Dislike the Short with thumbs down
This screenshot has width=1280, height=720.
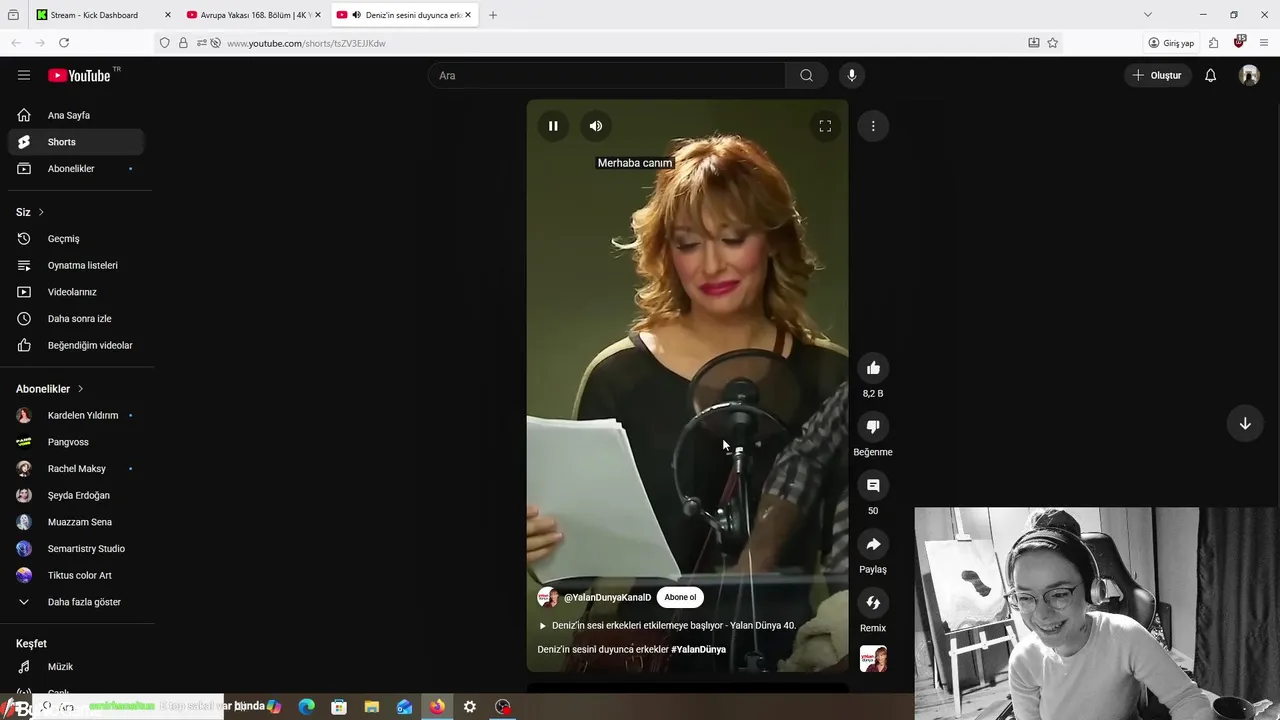pyautogui.click(x=873, y=427)
